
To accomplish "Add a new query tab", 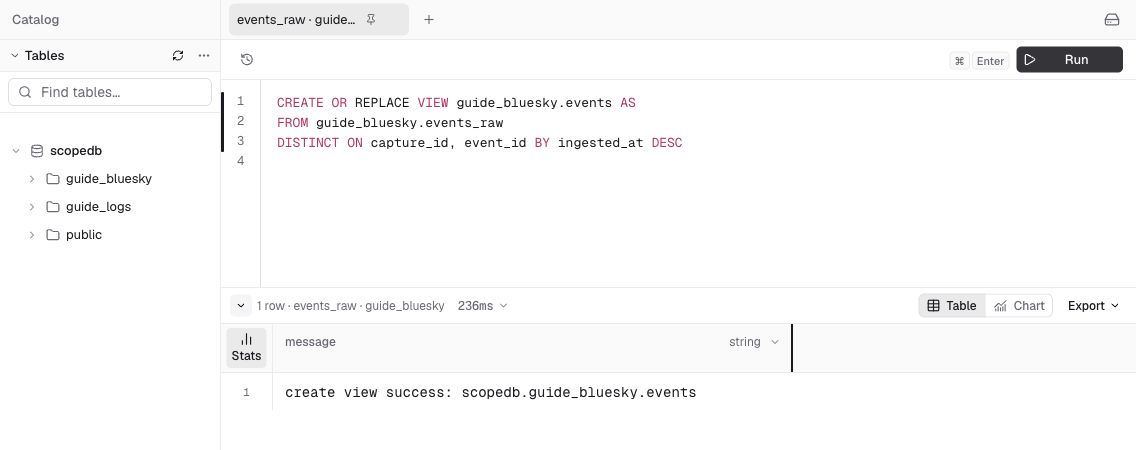I will (x=429, y=20).
